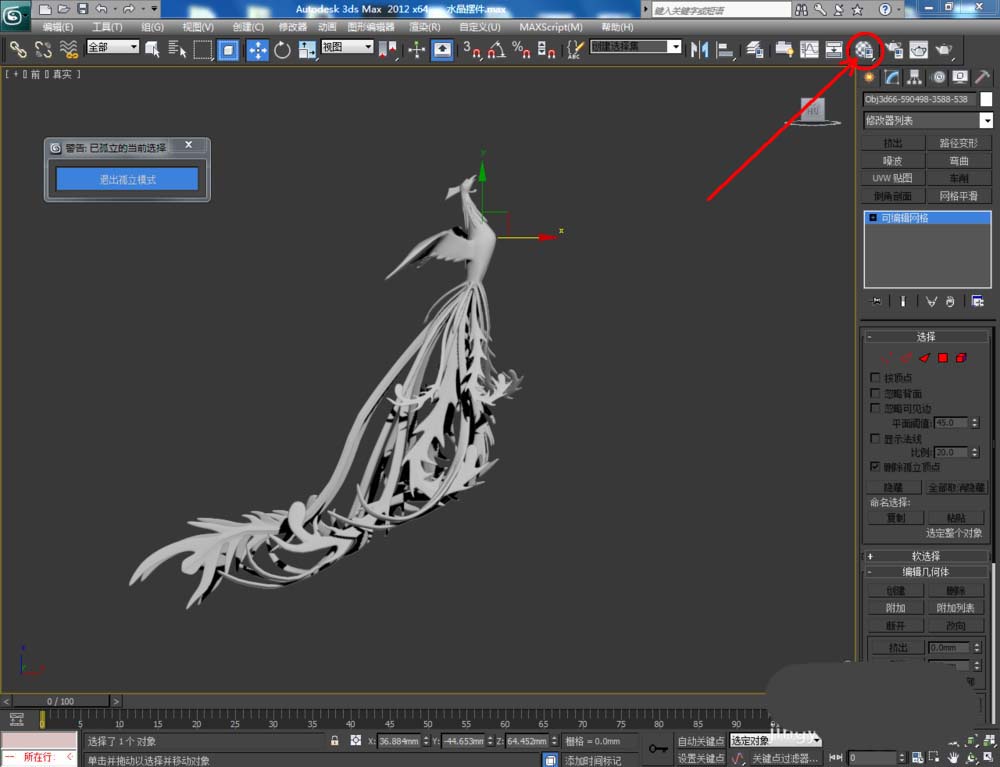
Task: Select the Select Object arrow tool
Action: click(x=152, y=50)
